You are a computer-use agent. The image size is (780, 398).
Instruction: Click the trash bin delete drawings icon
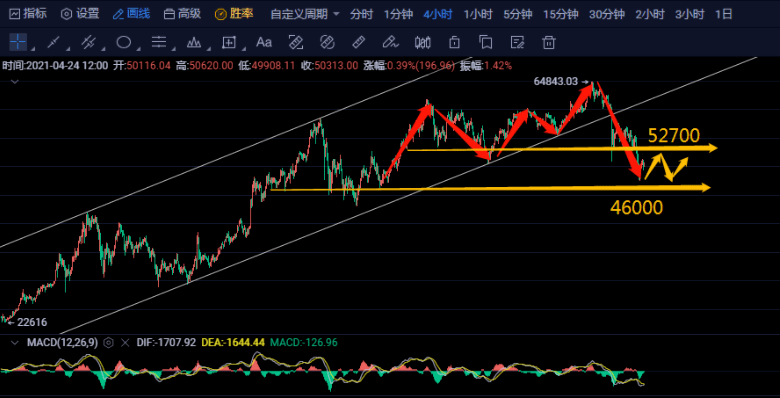tap(549, 42)
